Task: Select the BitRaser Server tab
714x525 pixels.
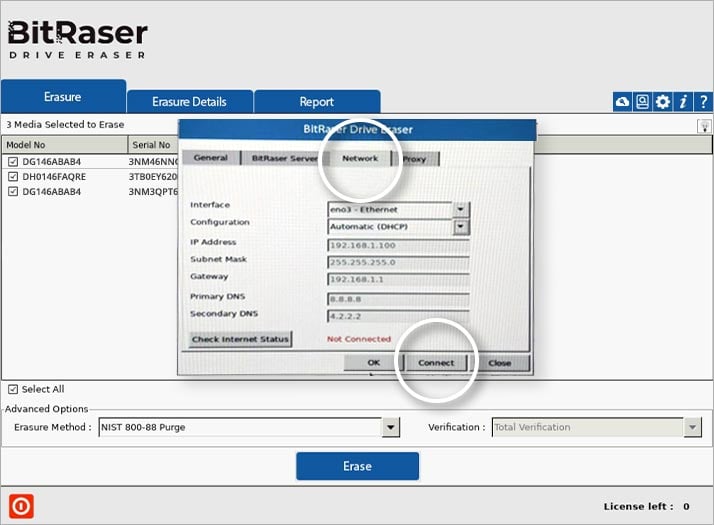Action: tap(285, 158)
